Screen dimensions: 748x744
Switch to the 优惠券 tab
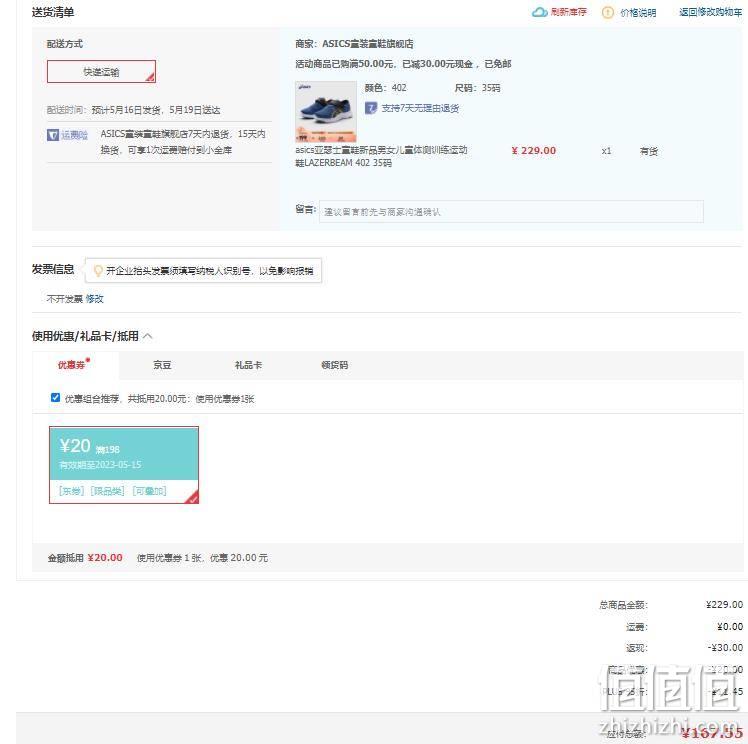[75, 365]
